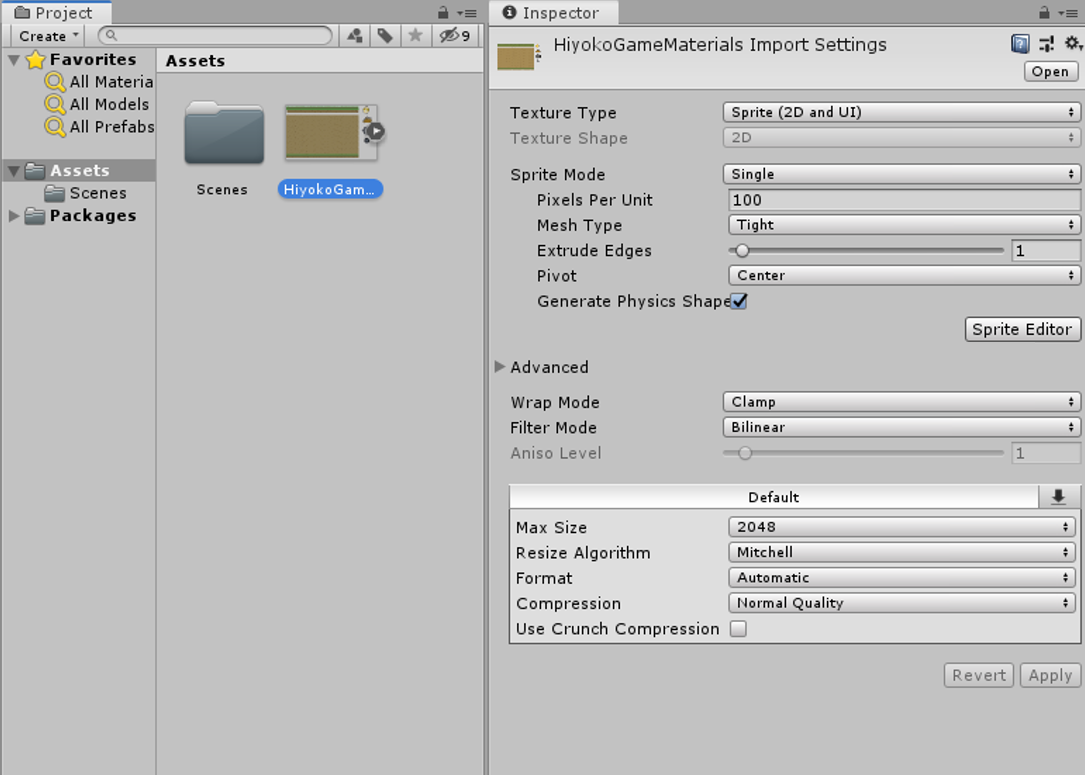Viewport: 1085px width, 775px height.
Task: Open the Sprite Editor
Action: click(x=1022, y=329)
